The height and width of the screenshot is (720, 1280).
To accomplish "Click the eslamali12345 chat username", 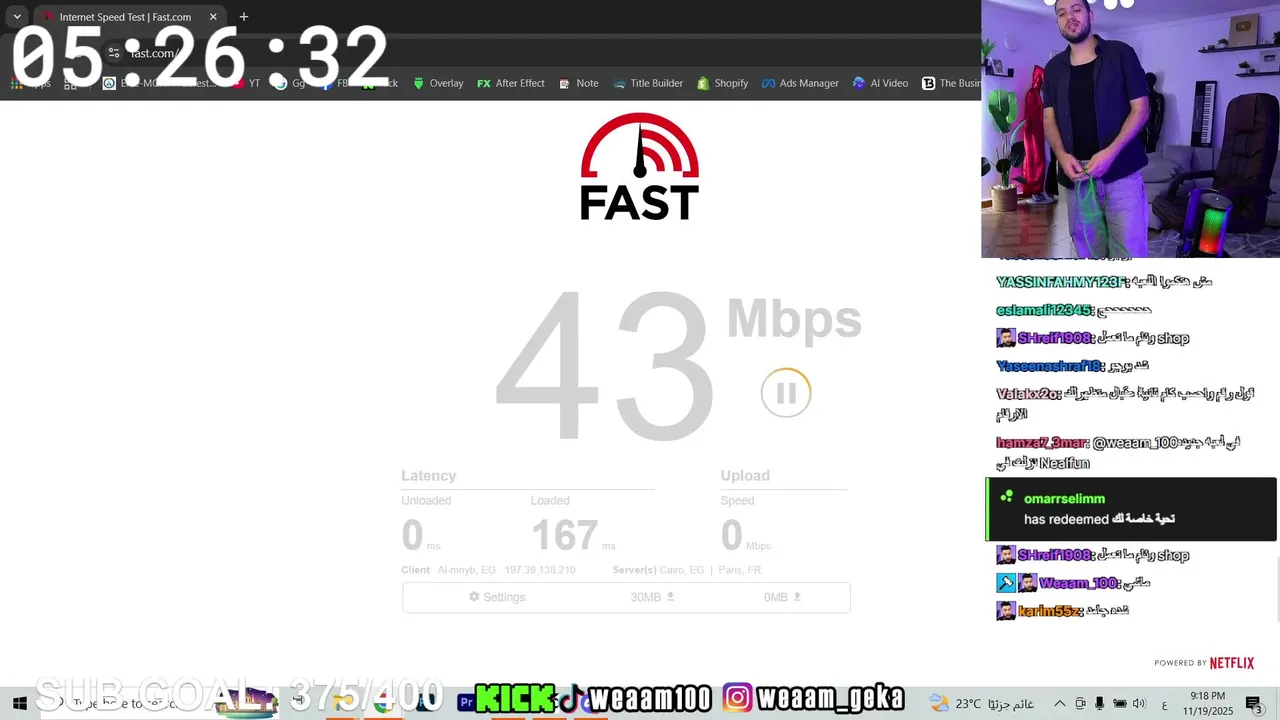I will (x=1044, y=310).
